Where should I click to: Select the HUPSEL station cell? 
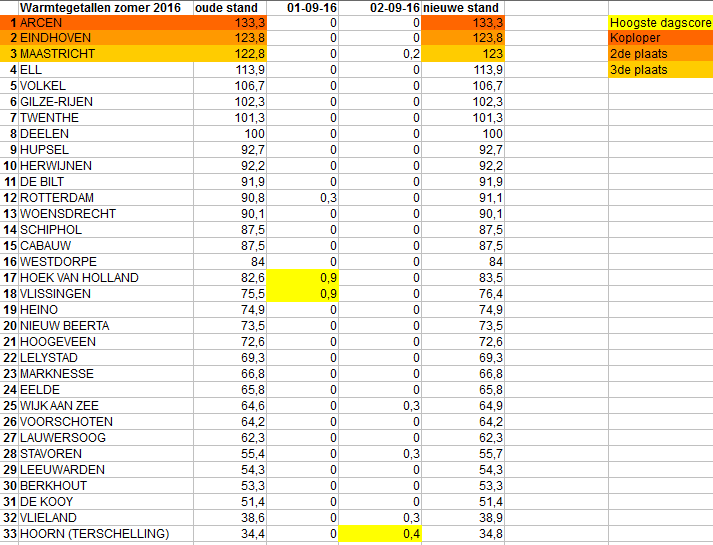click(x=106, y=150)
